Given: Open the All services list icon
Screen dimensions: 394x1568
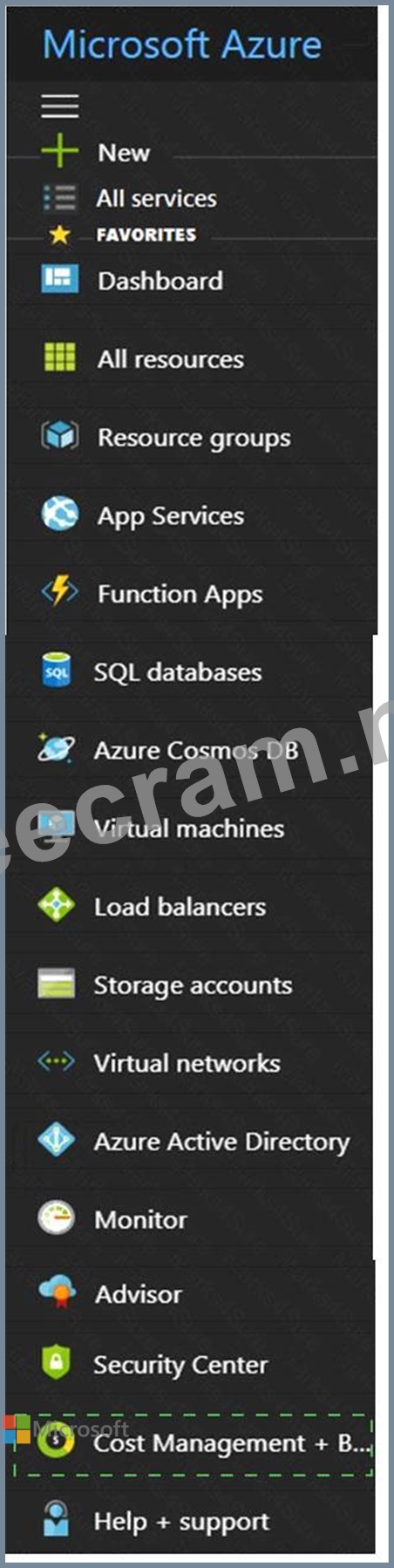Looking at the screenshot, I should [59, 198].
